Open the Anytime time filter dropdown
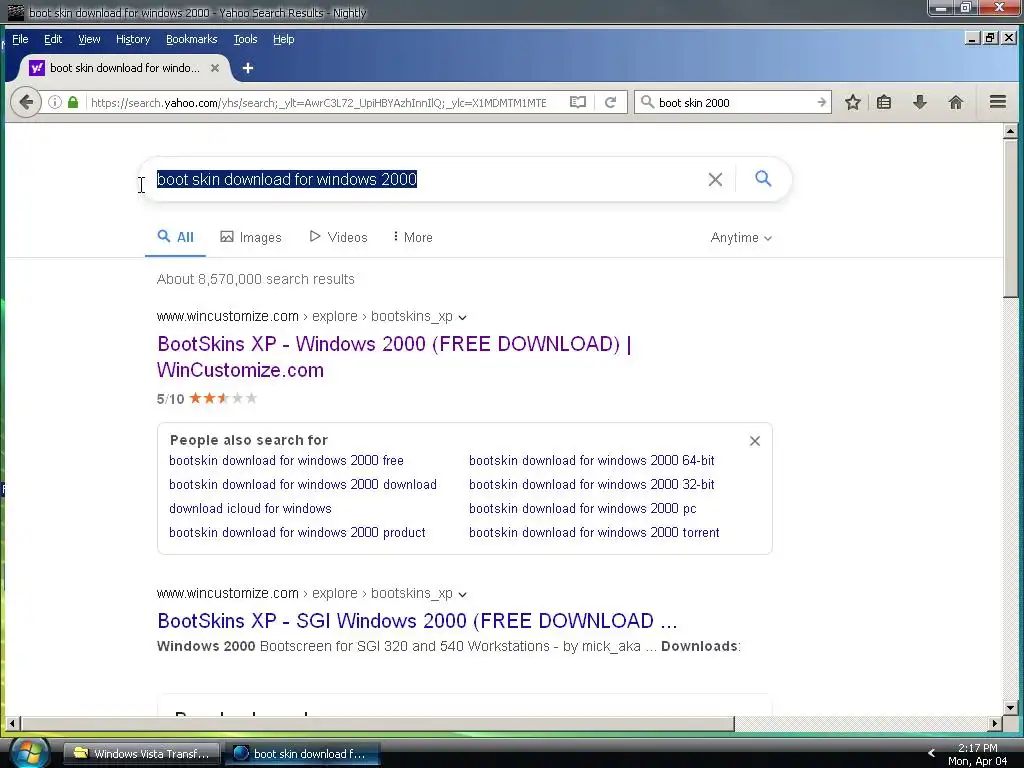This screenshot has height=768, width=1024. point(741,238)
